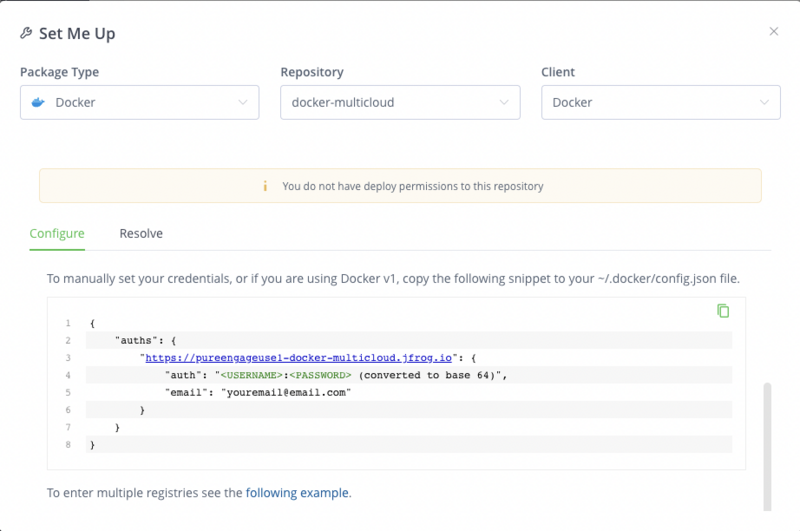Open the Package Type dropdown
This screenshot has height=531, width=800.
click(139, 103)
